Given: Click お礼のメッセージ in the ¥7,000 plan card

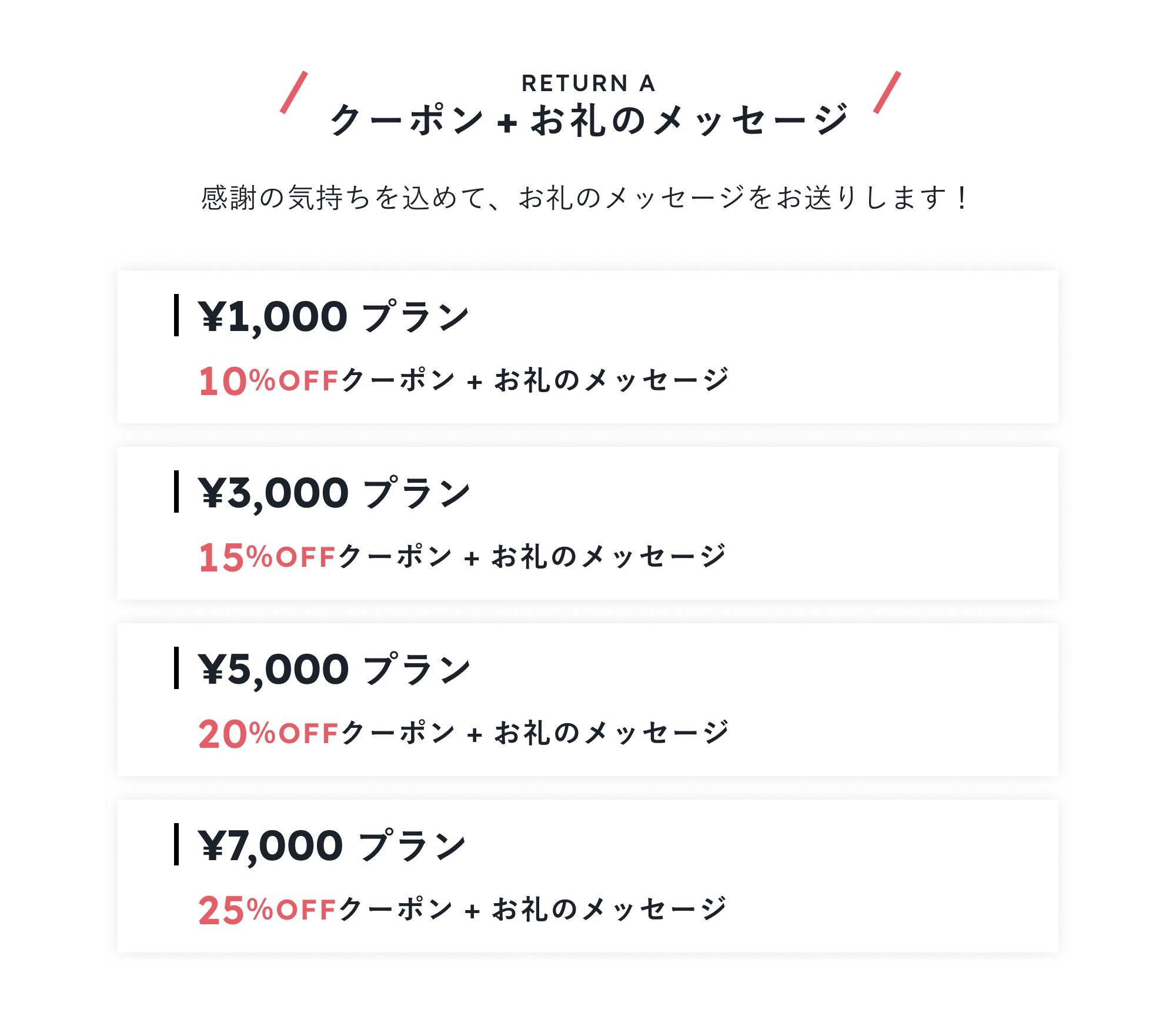Looking at the screenshot, I should (x=610, y=910).
